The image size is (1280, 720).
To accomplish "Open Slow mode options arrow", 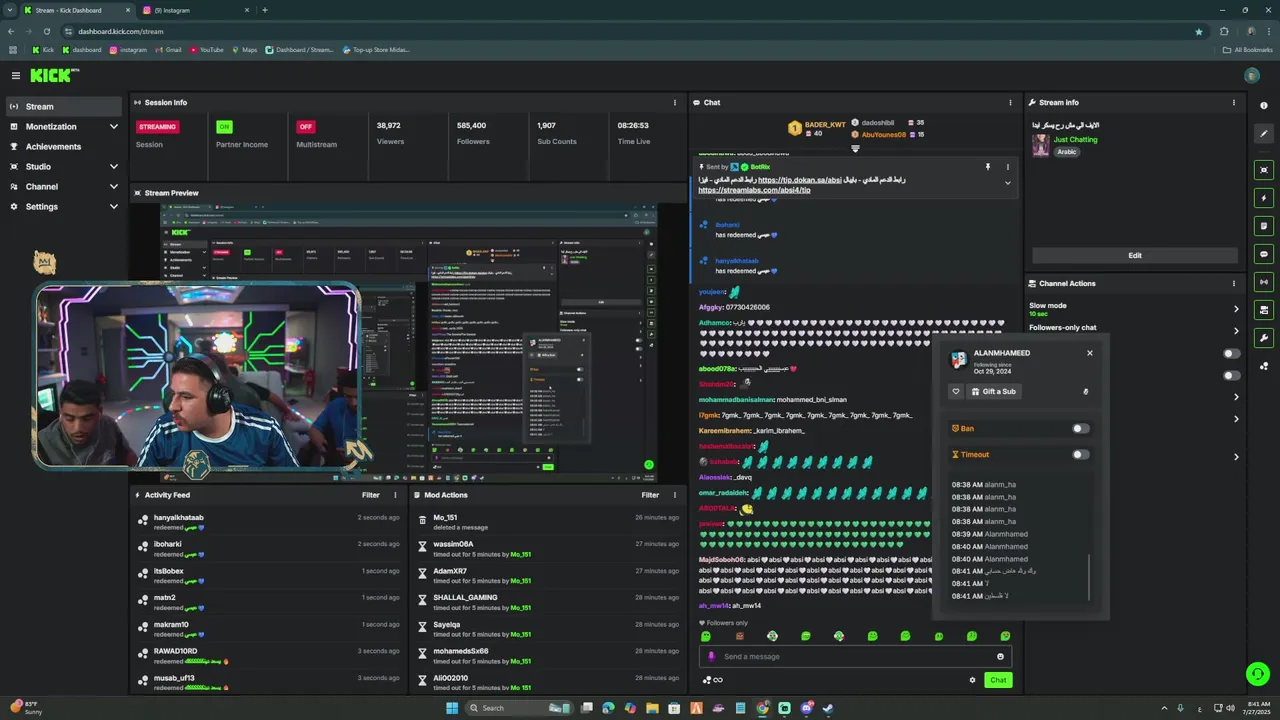I will click(1236, 309).
